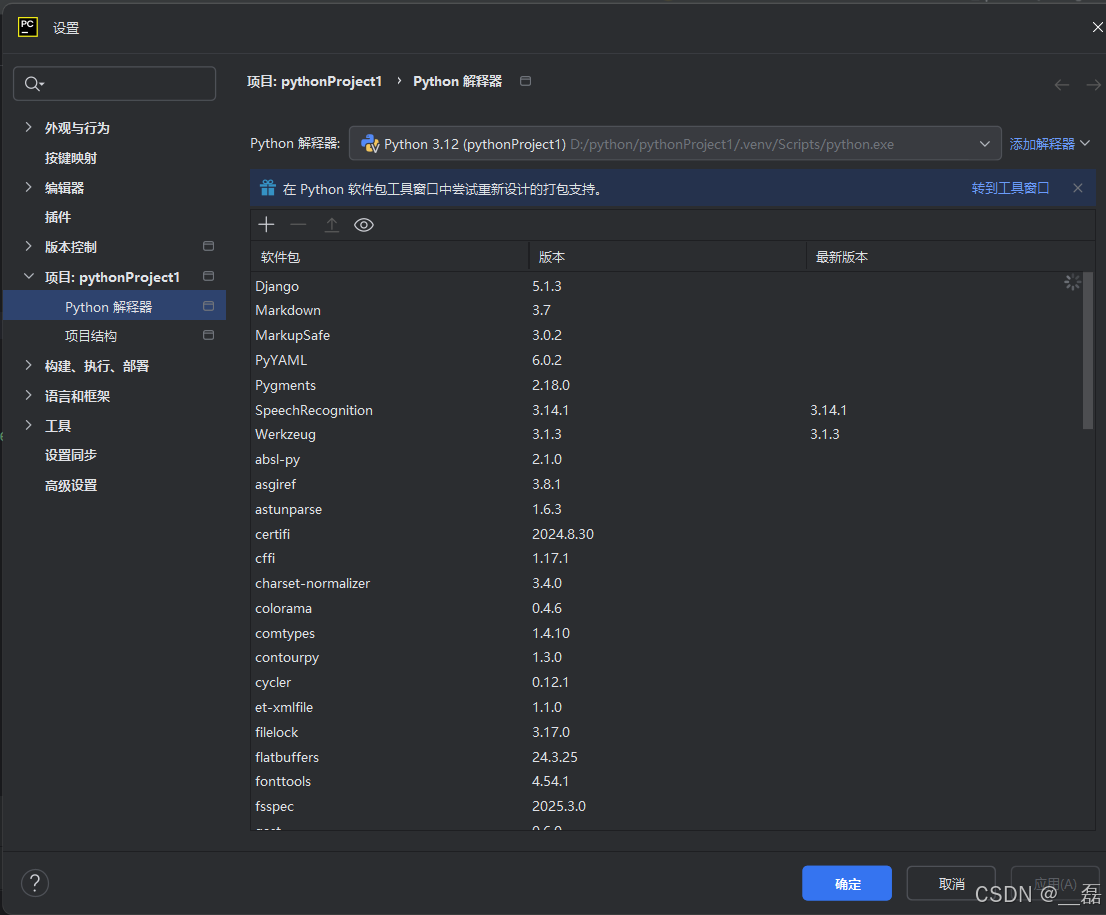Click the PyCharm logo in title bar
The width and height of the screenshot is (1106, 915).
tap(28, 27)
